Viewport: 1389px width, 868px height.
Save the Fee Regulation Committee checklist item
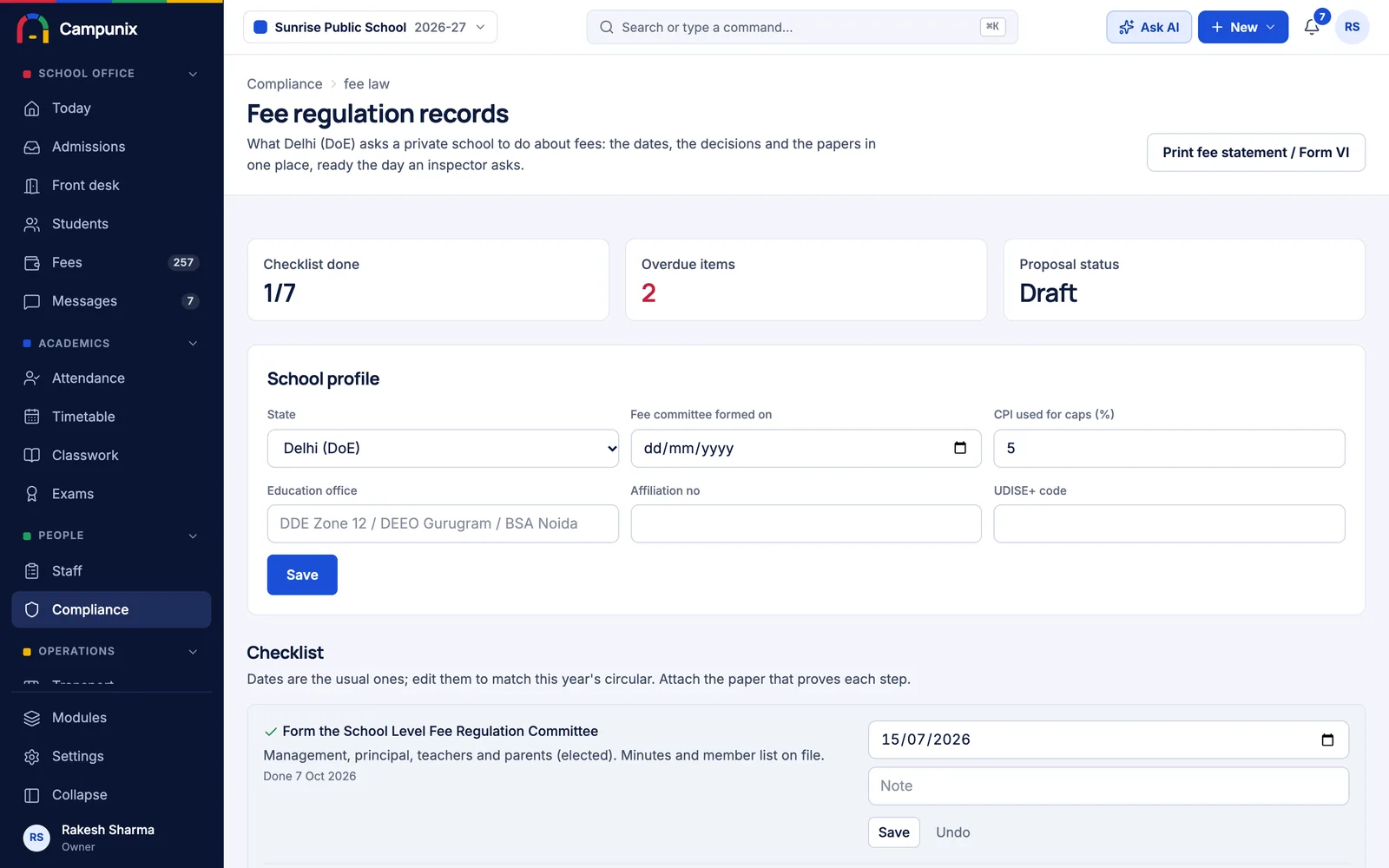point(893,832)
